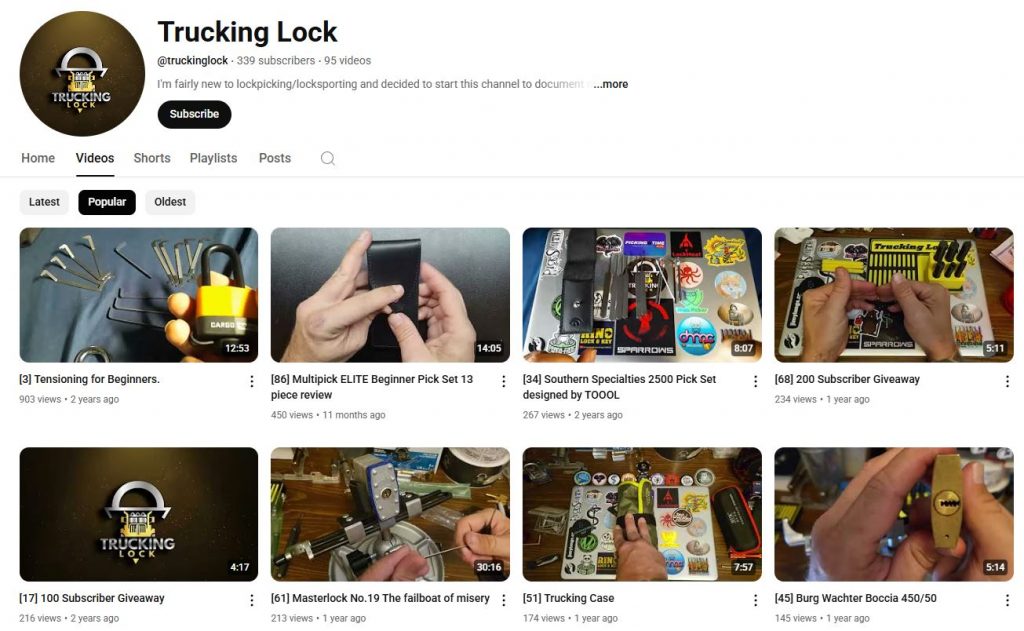Open three-dot menu for 100 Subscriber Giveaway
Image resolution: width=1024 pixels, height=631 pixels.
pyautogui.click(x=251, y=600)
